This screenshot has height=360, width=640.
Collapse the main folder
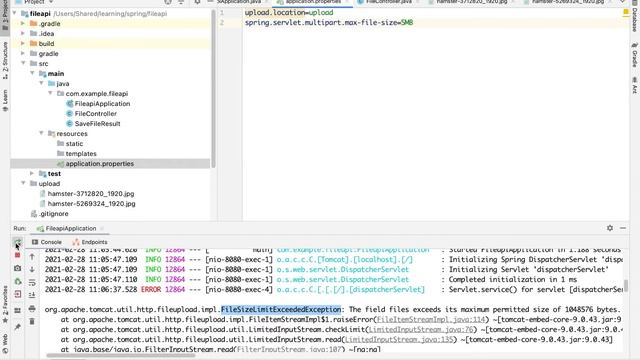click(x=32, y=73)
